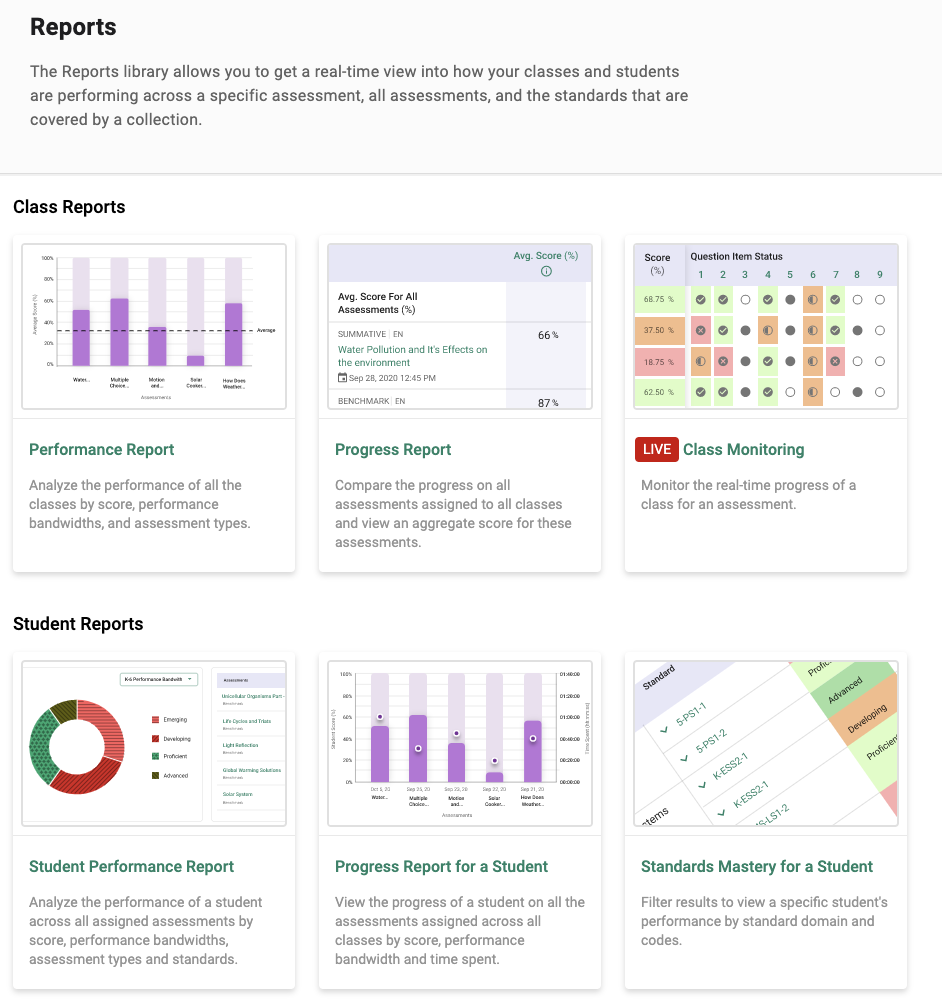Open the Student Performance Report title link

tap(131, 867)
